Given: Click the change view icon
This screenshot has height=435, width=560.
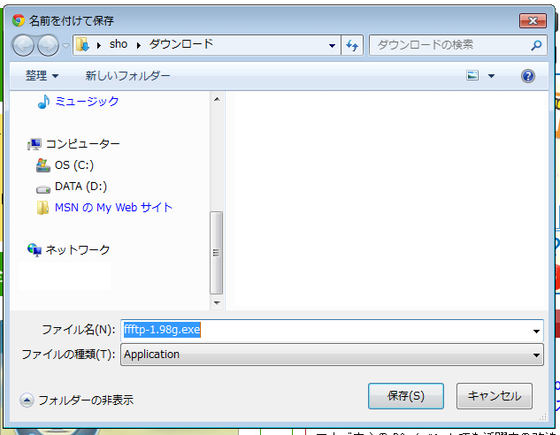Looking at the screenshot, I should (472, 75).
